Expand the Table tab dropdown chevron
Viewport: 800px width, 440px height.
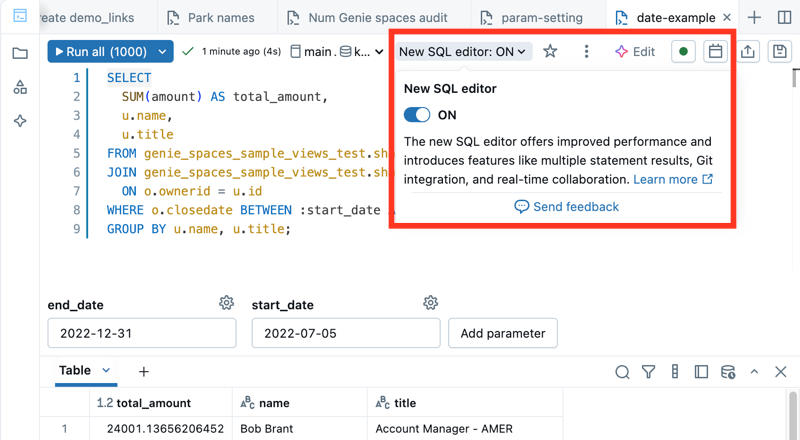pos(106,370)
